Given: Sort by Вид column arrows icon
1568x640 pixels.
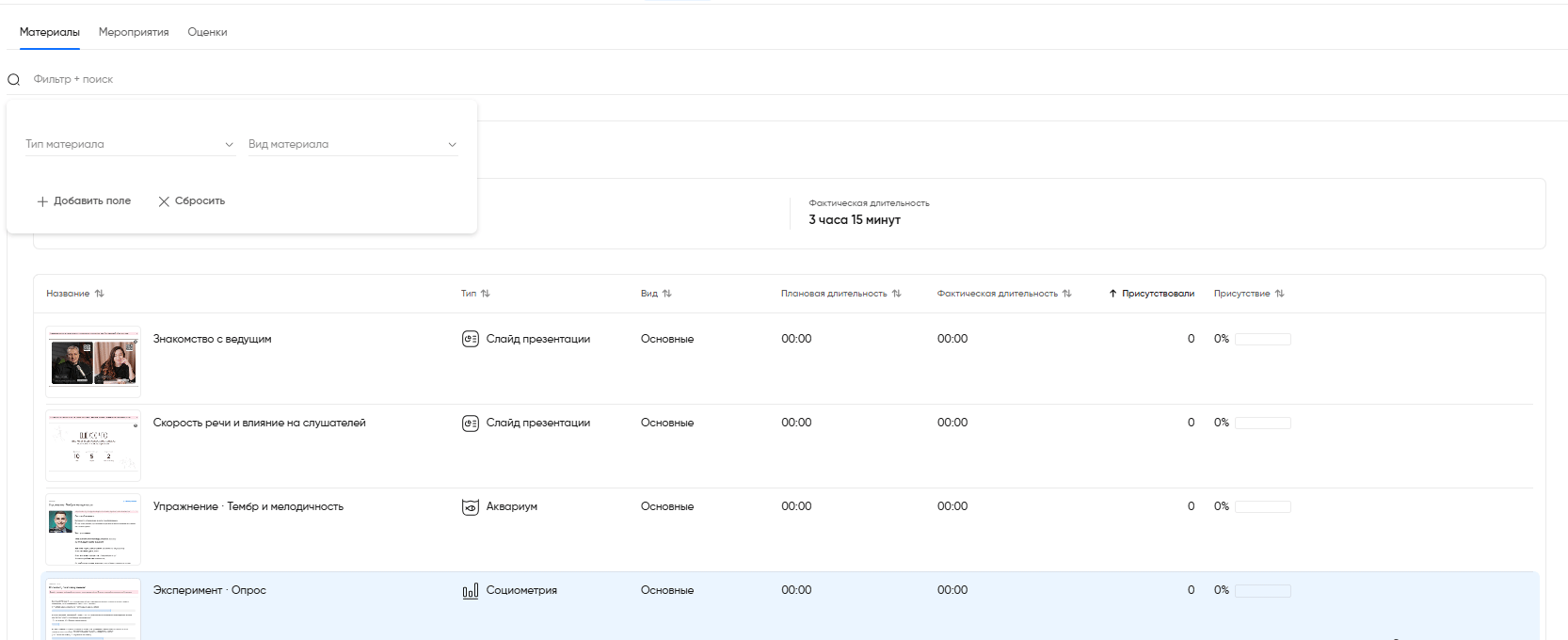Looking at the screenshot, I should (667, 294).
